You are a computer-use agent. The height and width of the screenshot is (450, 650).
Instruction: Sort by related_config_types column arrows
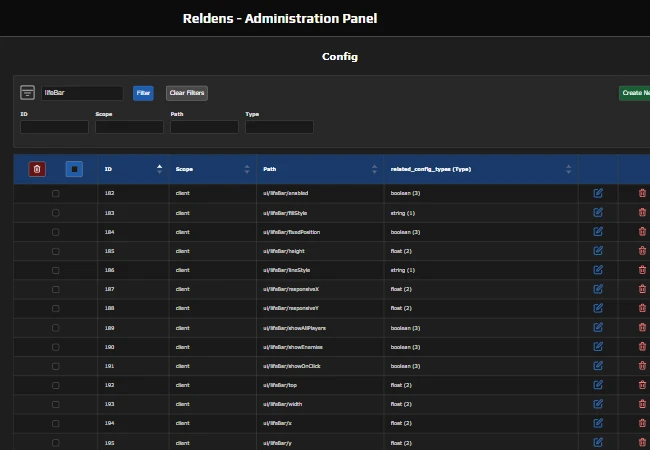click(568, 169)
